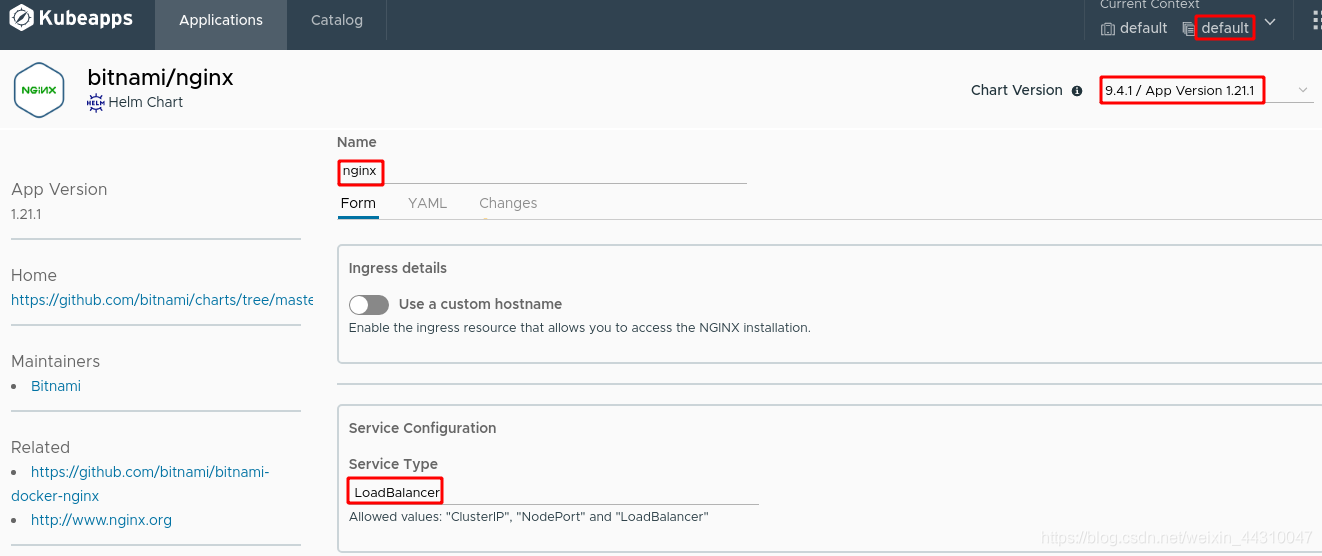Click the Kubeapps brand name
This screenshot has height=556, width=1322.
click(x=85, y=18)
